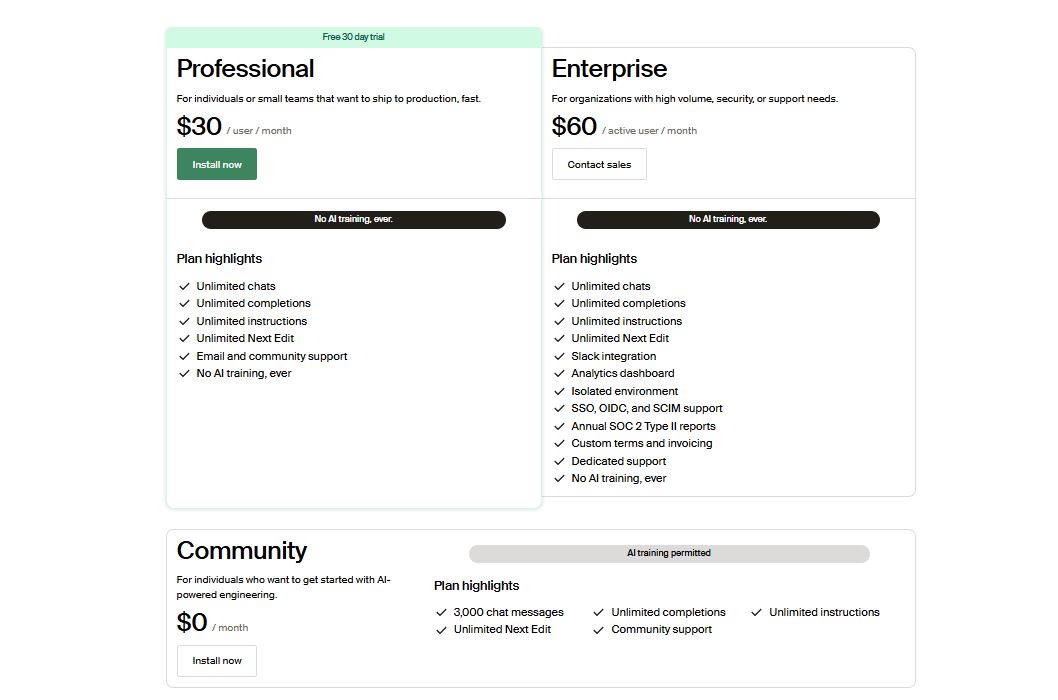Click checkmark next to Isolated environment
1058x700 pixels.
[560, 391]
